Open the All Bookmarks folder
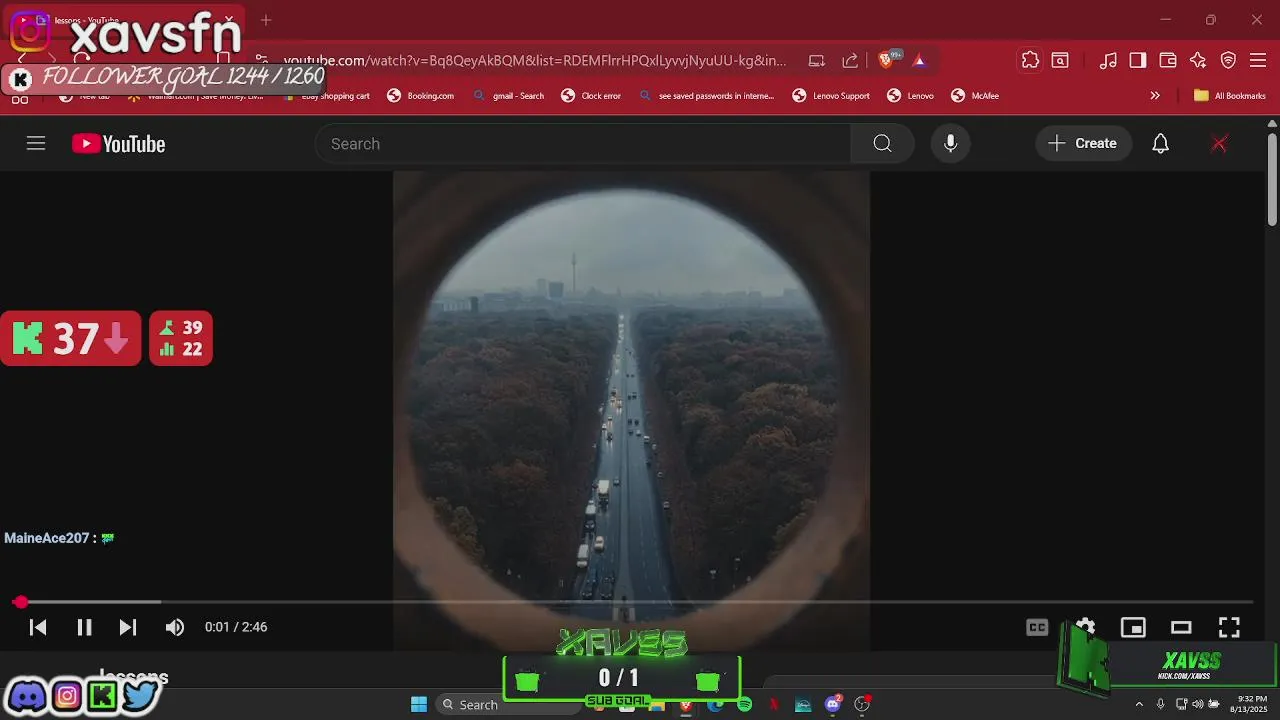The height and width of the screenshot is (720, 1280). click(x=1230, y=96)
